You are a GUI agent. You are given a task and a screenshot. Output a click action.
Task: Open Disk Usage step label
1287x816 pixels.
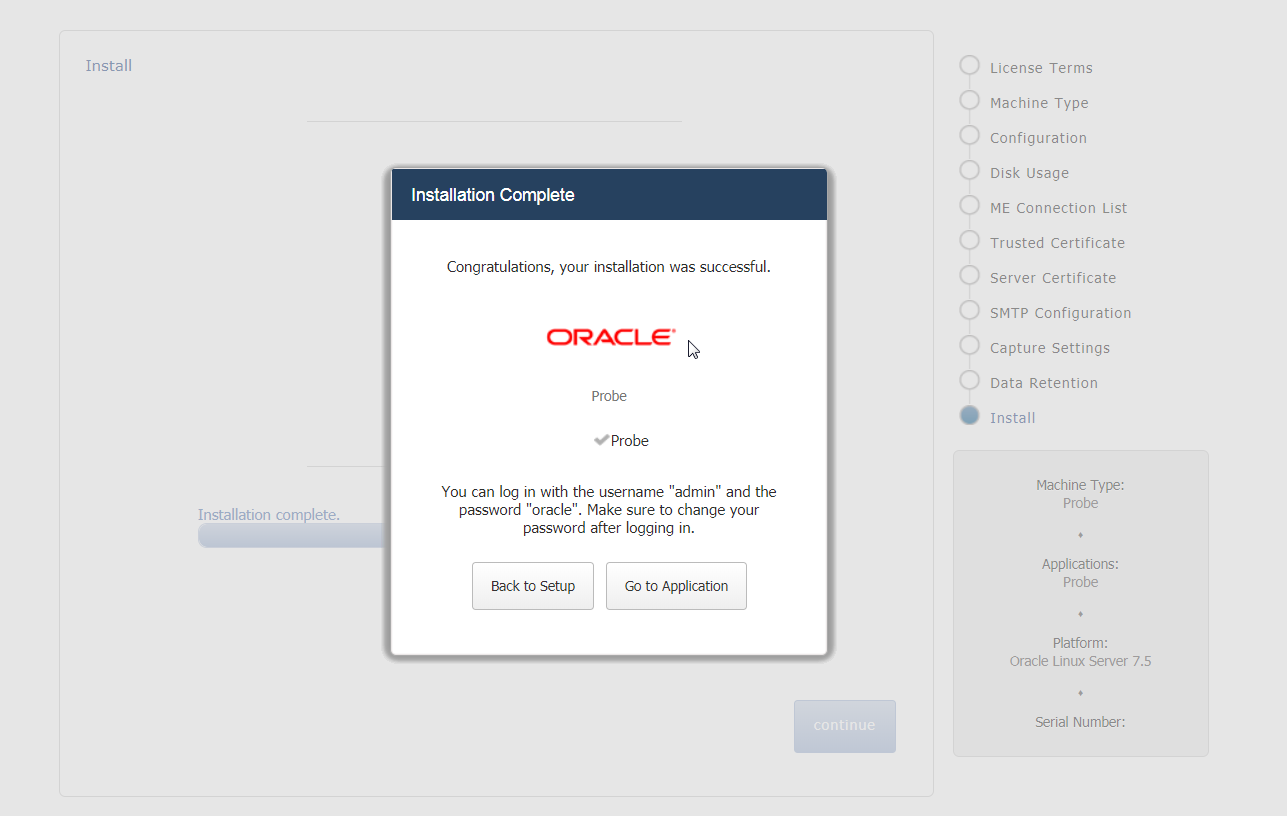(1029, 173)
